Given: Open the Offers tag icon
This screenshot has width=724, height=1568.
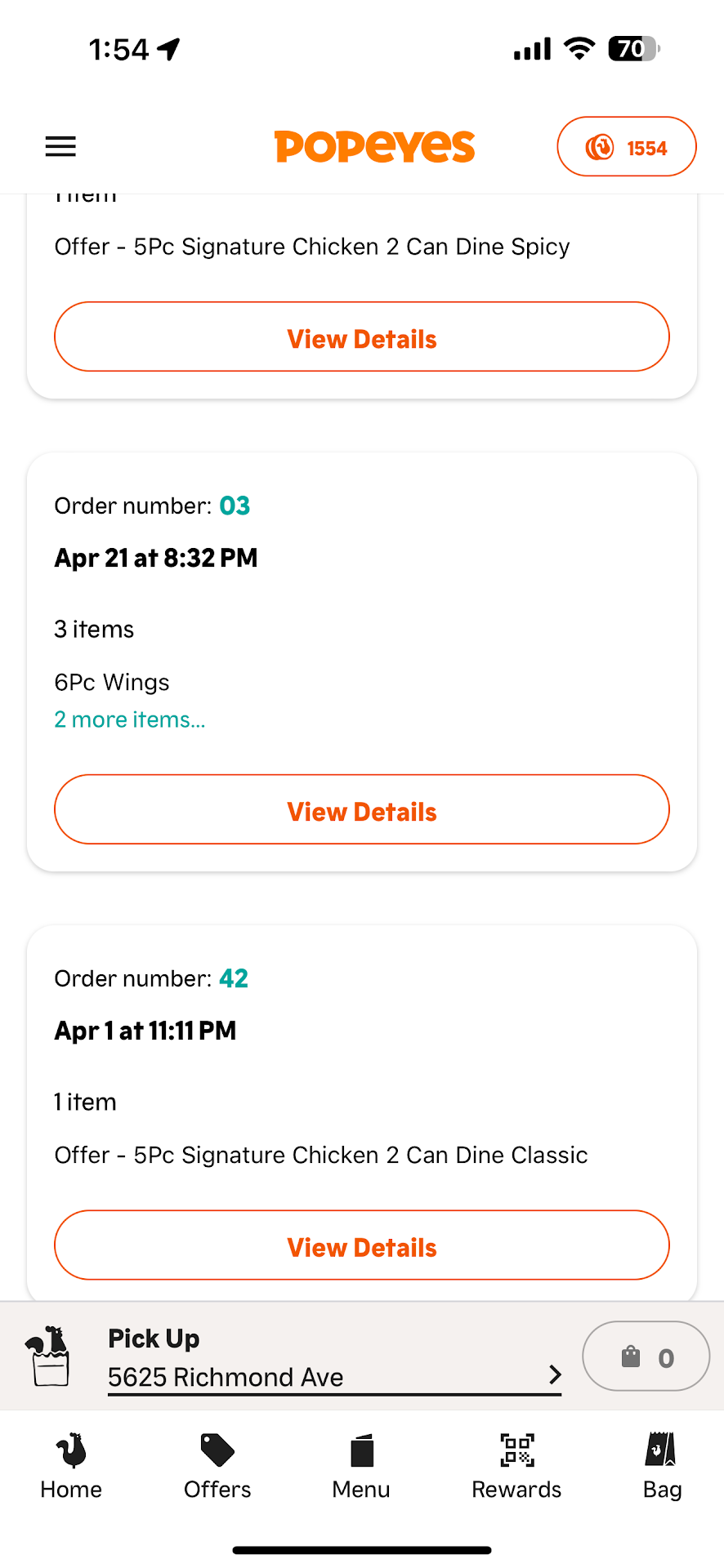Looking at the screenshot, I should (x=217, y=1450).
